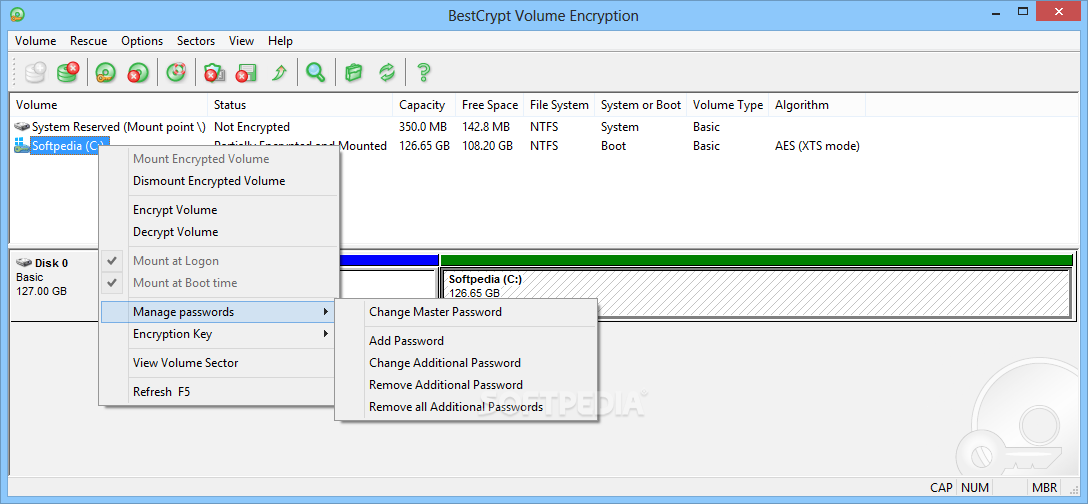The image size is (1088, 504).
Task: Click the Disk 0 Basic 127.00 GB label
Action: pos(42,277)
